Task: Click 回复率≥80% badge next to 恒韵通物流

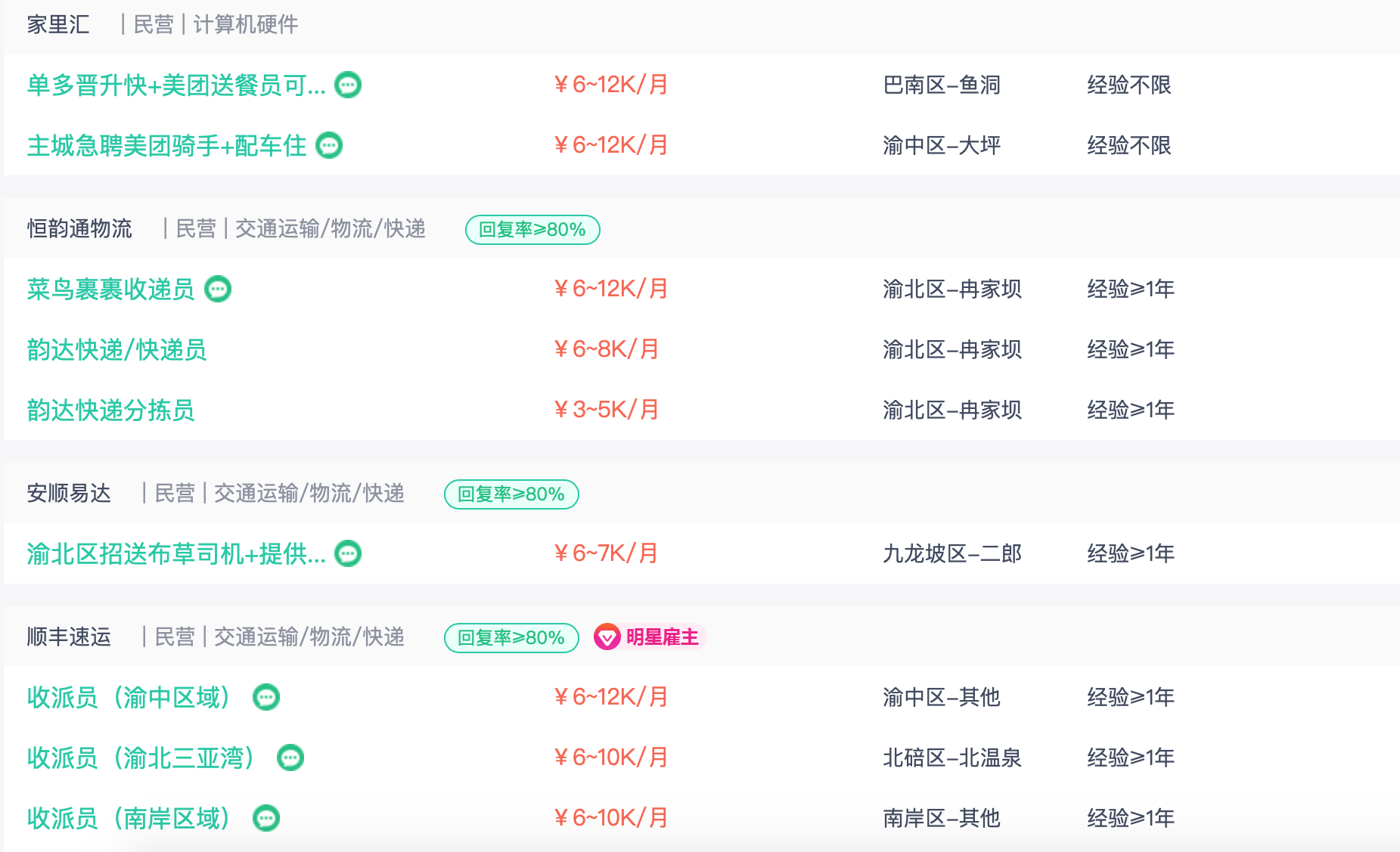Action: pos(532,230)
